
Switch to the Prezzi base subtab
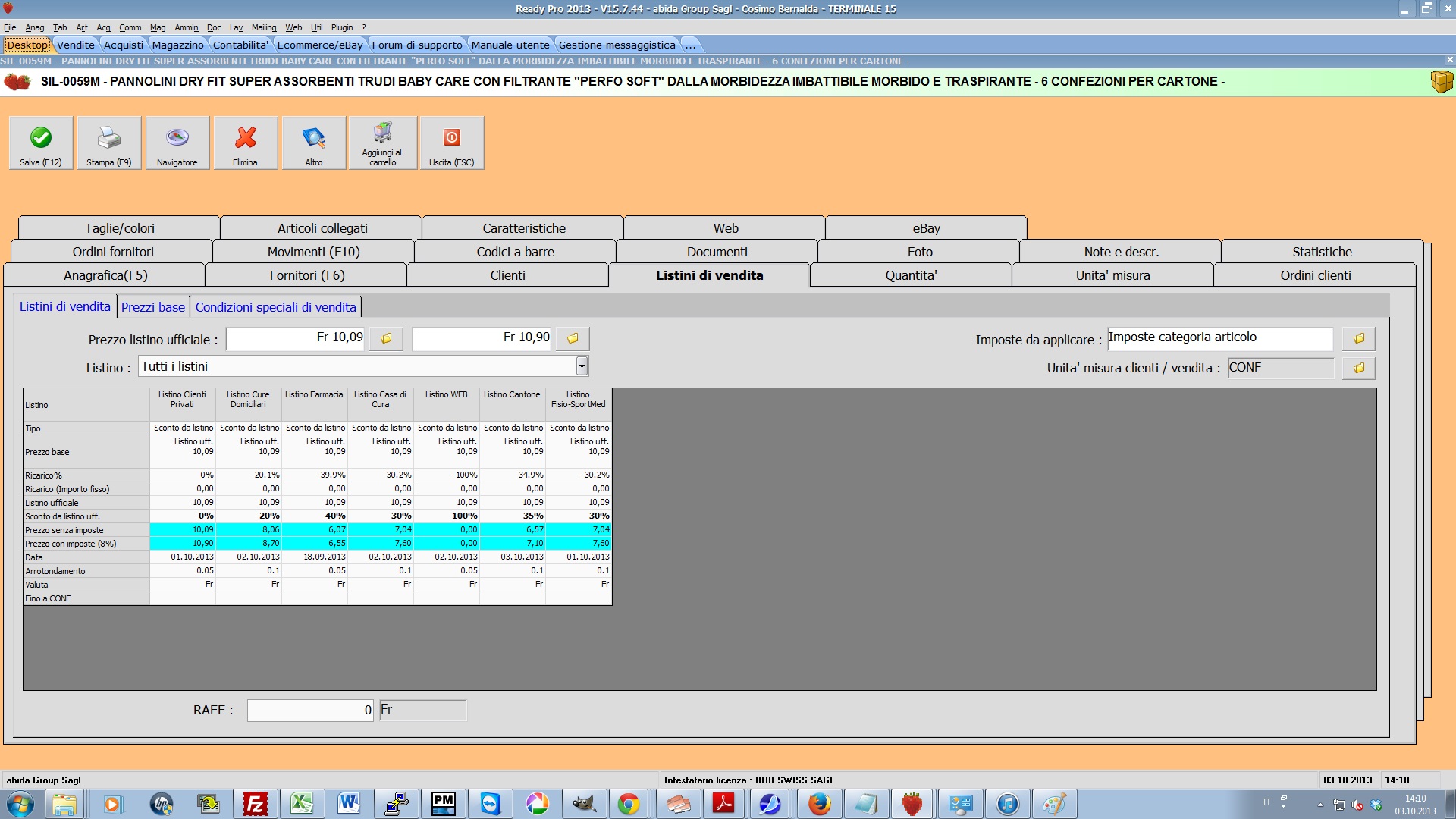click(x=153, y=307)
